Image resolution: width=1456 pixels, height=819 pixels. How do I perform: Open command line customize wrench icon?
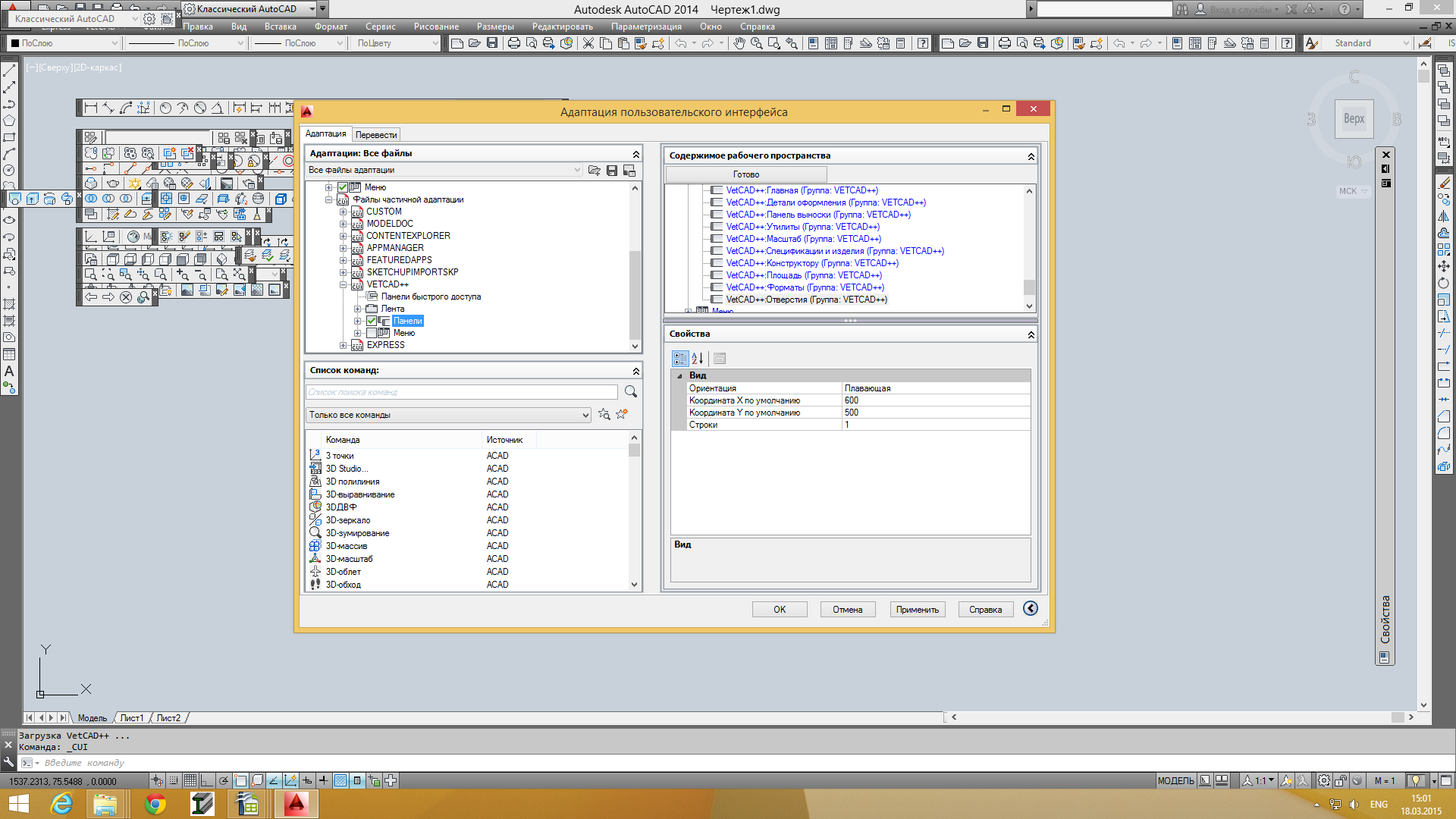(9, 762)
